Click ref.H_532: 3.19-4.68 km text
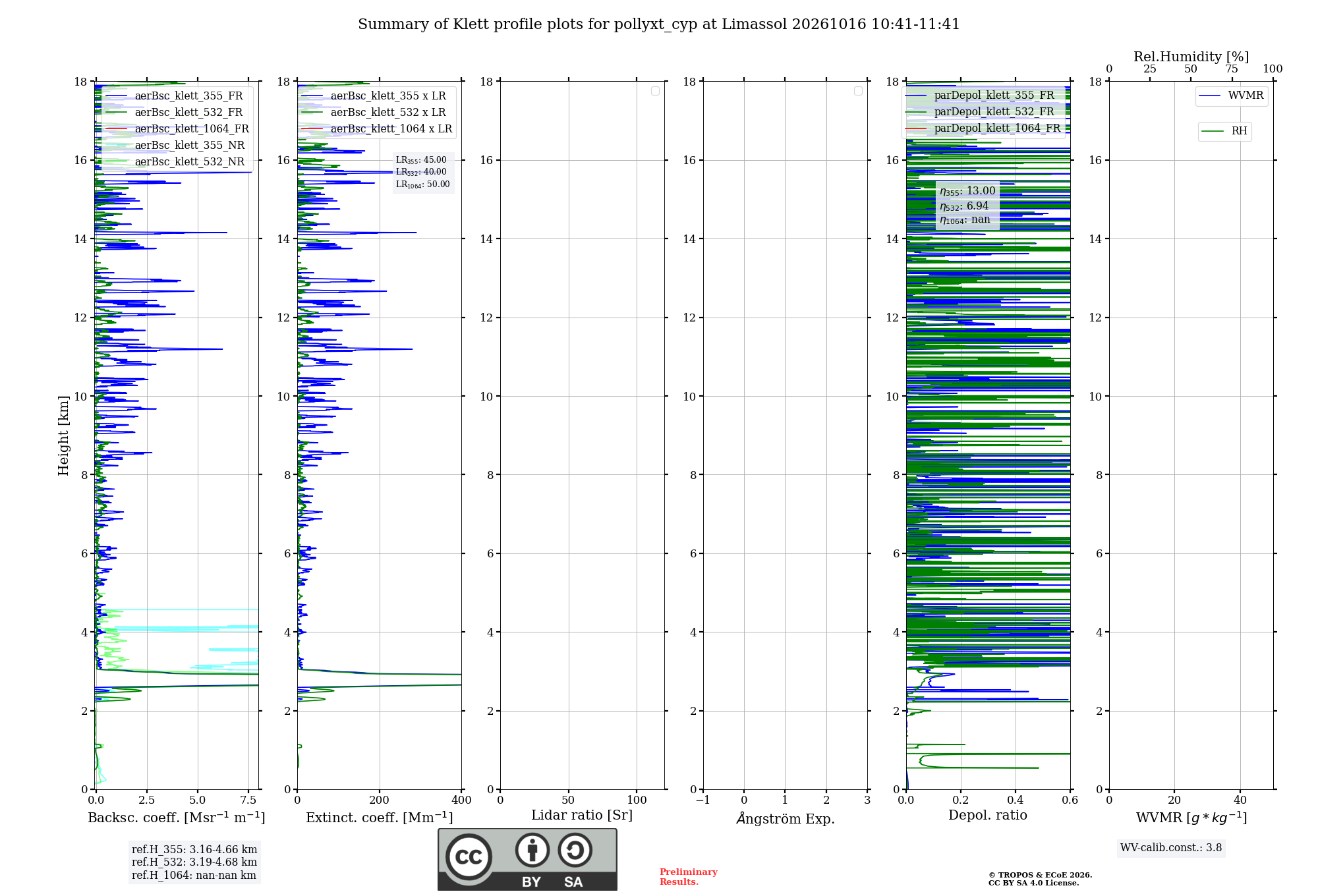 (x=194, y=862)
